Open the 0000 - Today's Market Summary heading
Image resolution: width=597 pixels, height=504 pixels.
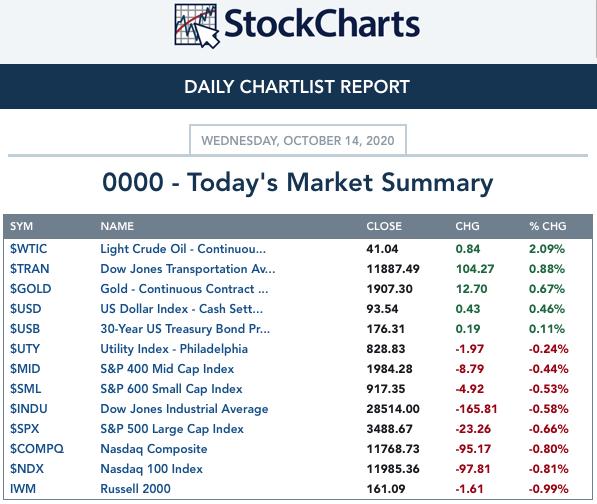click(x=298, y=182)
